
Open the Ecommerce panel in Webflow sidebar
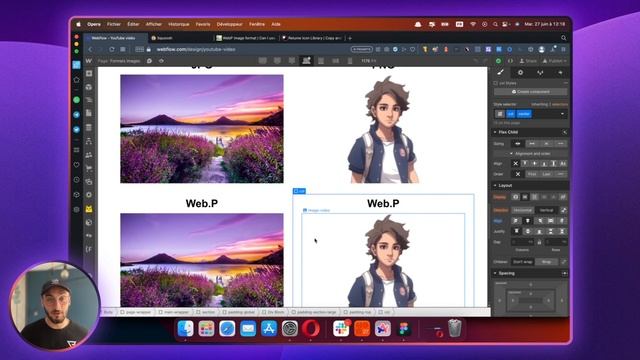pos(89,168)
